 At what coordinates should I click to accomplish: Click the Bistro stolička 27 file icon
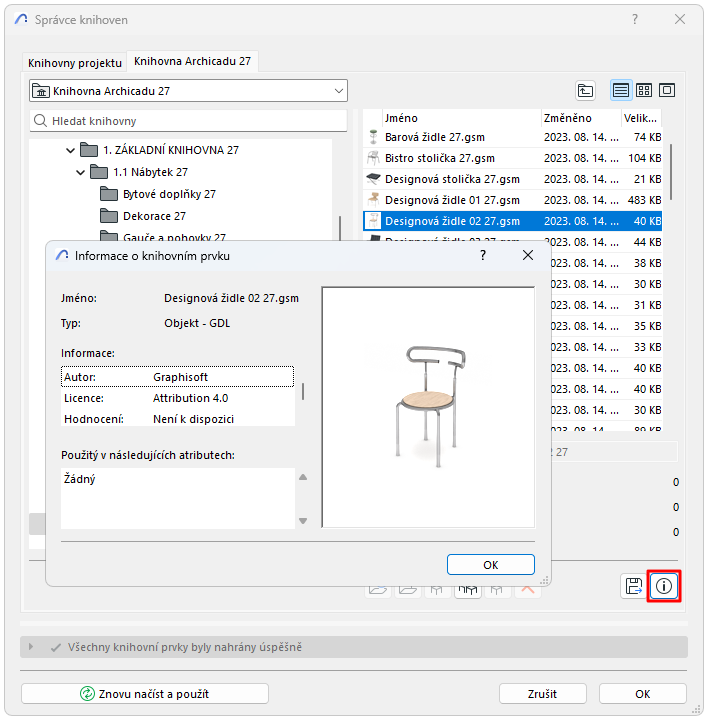click(373, 158)
